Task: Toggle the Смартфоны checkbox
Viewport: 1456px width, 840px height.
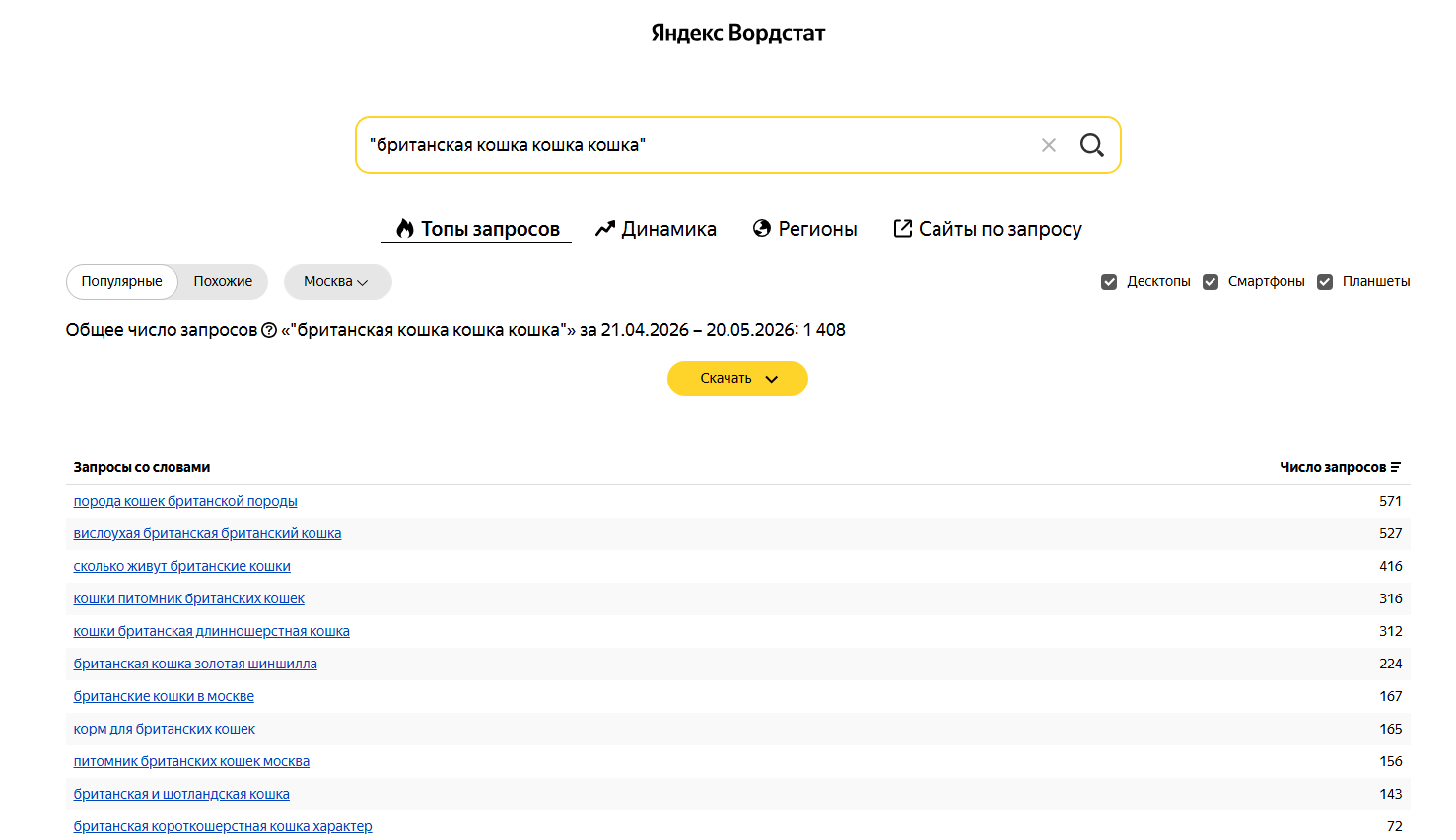Action: [x=1211, y=282]
